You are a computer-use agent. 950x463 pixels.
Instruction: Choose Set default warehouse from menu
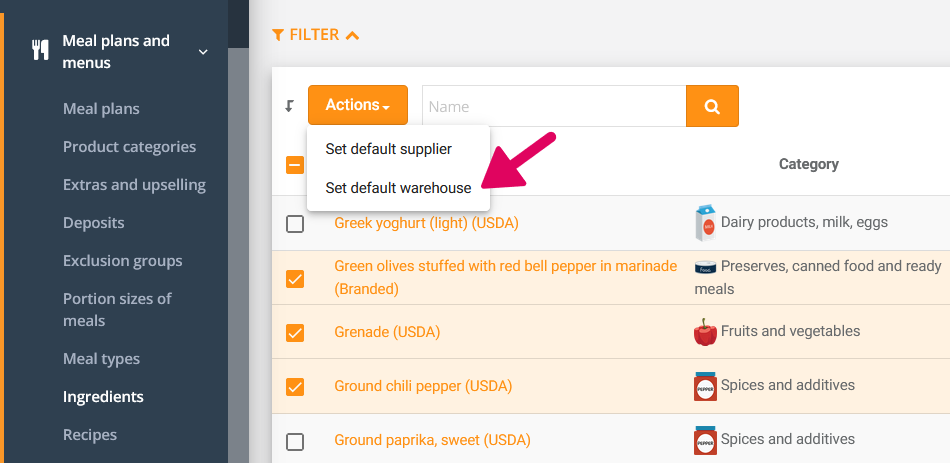(398, 188)
